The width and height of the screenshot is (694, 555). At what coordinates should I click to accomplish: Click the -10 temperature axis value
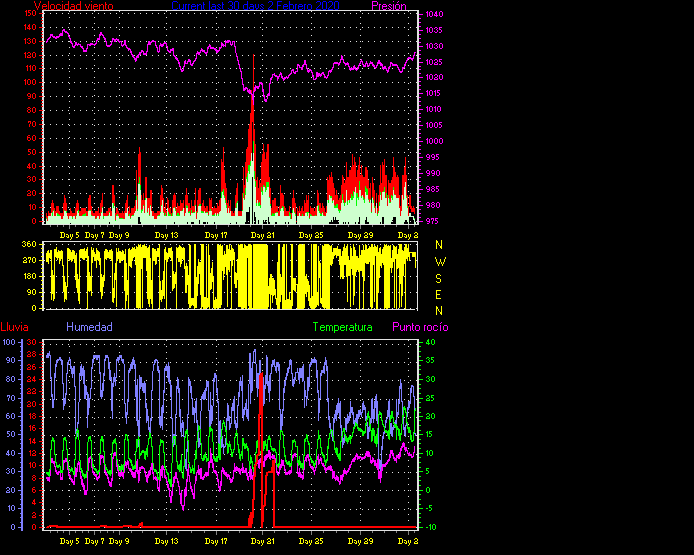pos(430,527)
